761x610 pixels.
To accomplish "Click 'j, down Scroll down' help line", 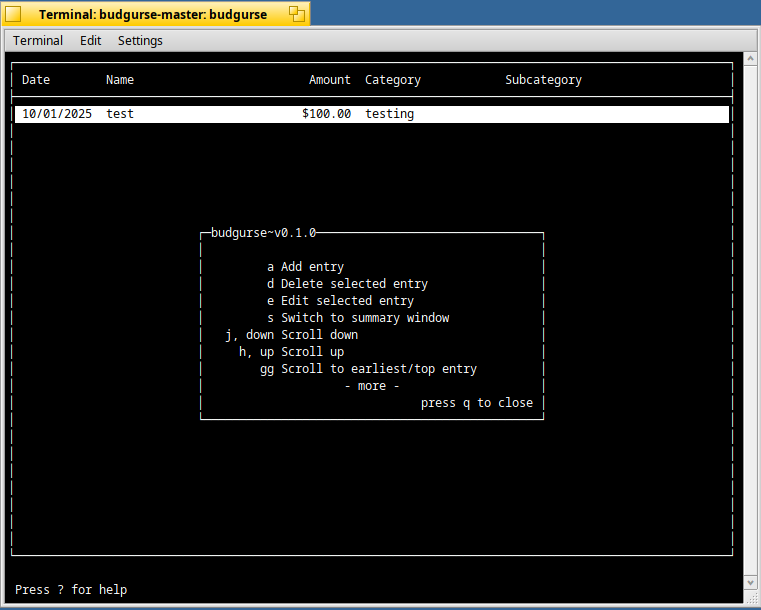I will [292, 335].
